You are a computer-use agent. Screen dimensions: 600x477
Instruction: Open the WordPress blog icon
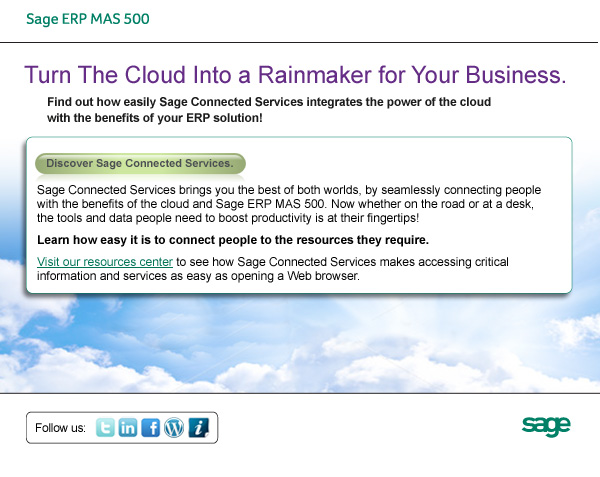(174, 427)
